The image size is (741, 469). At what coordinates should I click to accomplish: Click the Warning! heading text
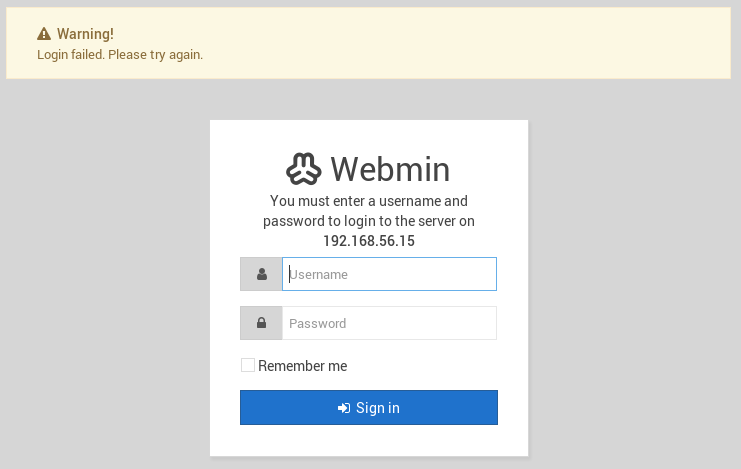[85, 34]
